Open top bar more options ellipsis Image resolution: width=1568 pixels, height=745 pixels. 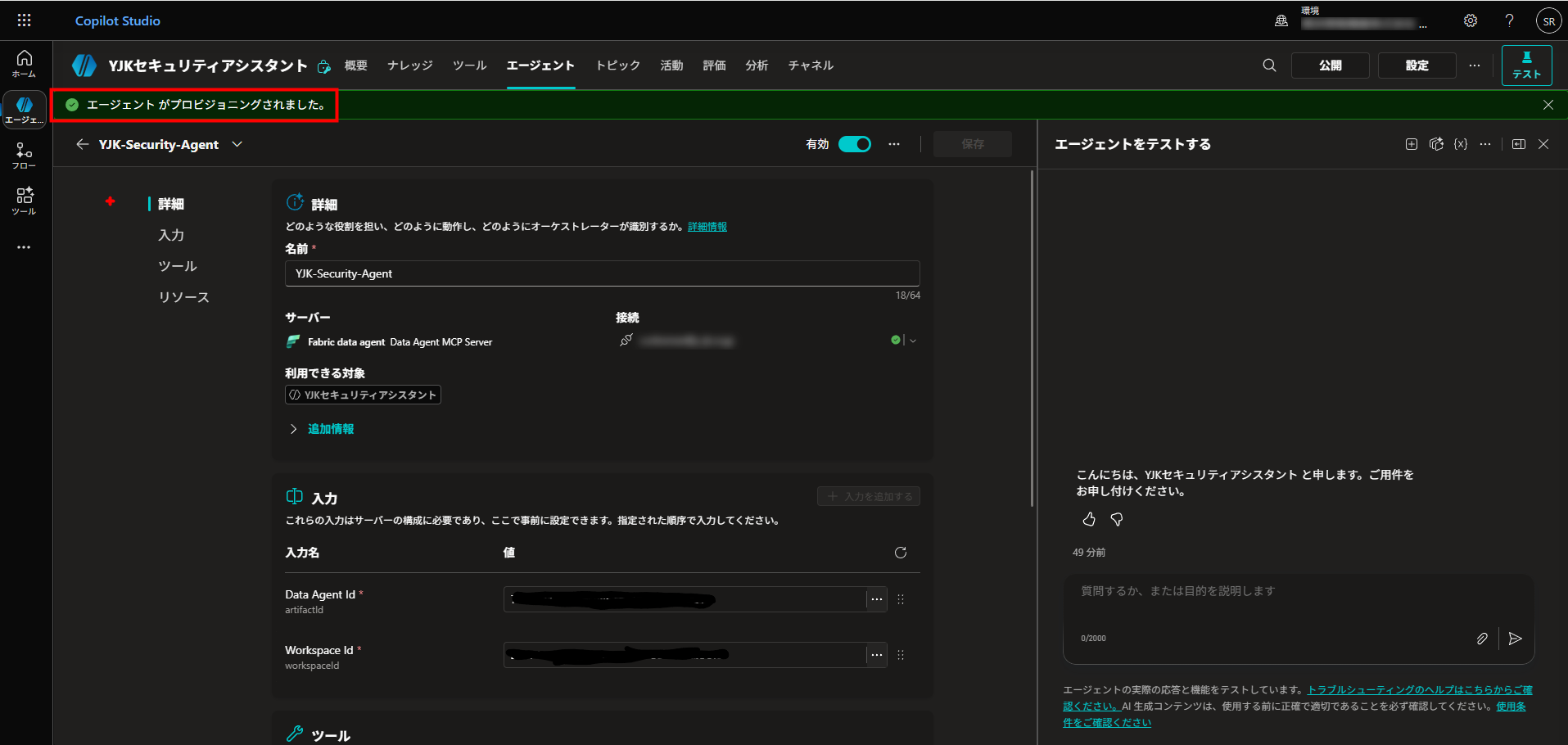(1475, 65)
